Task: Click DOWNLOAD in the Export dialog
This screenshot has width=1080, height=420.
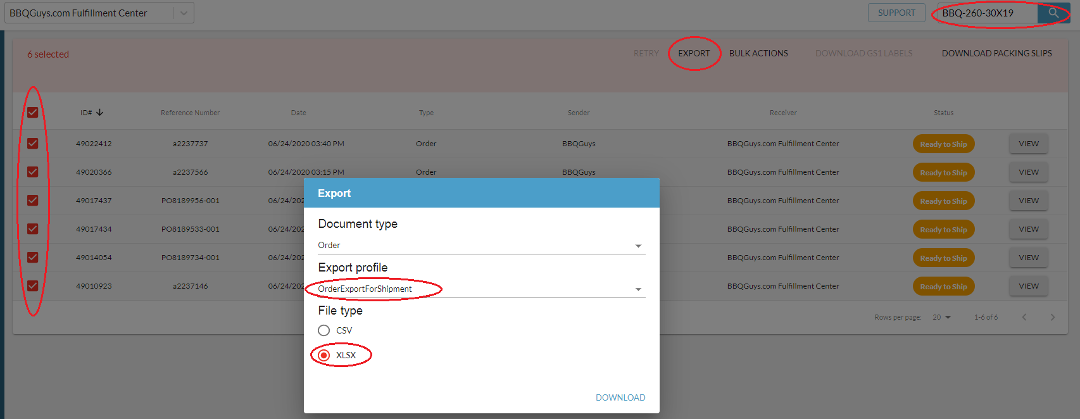Action: click(621, 397)
